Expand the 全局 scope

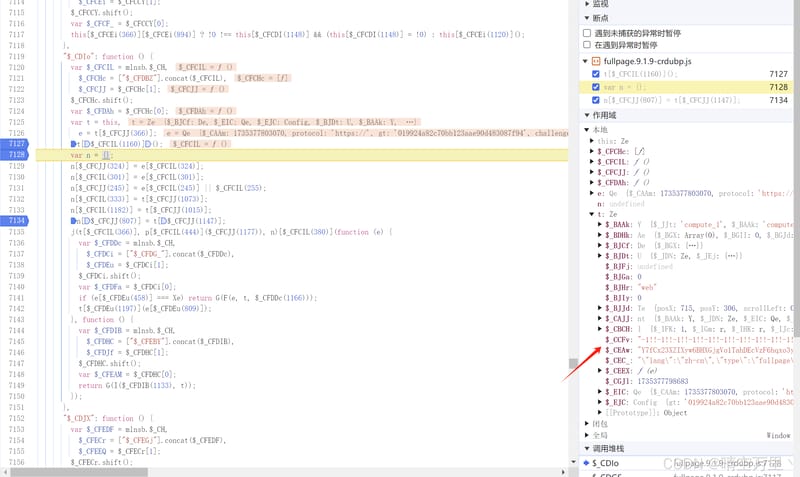587,435
